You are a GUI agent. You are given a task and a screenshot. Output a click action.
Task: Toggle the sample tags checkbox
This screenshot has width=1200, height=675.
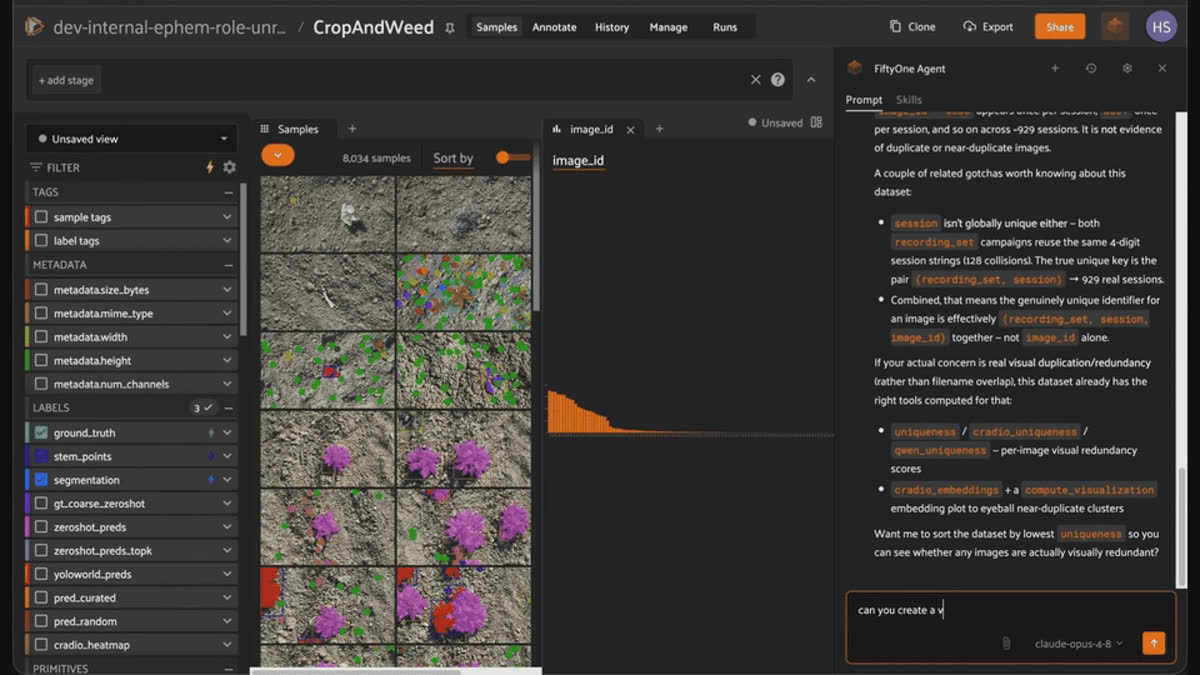click(x=41, y=217)
